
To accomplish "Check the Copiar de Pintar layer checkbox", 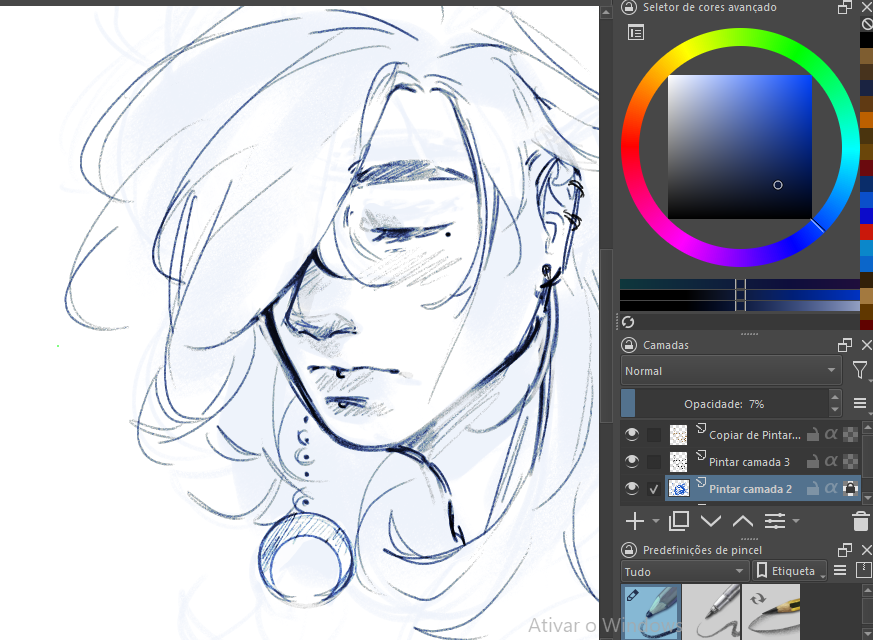I will (x=654, y=435).
